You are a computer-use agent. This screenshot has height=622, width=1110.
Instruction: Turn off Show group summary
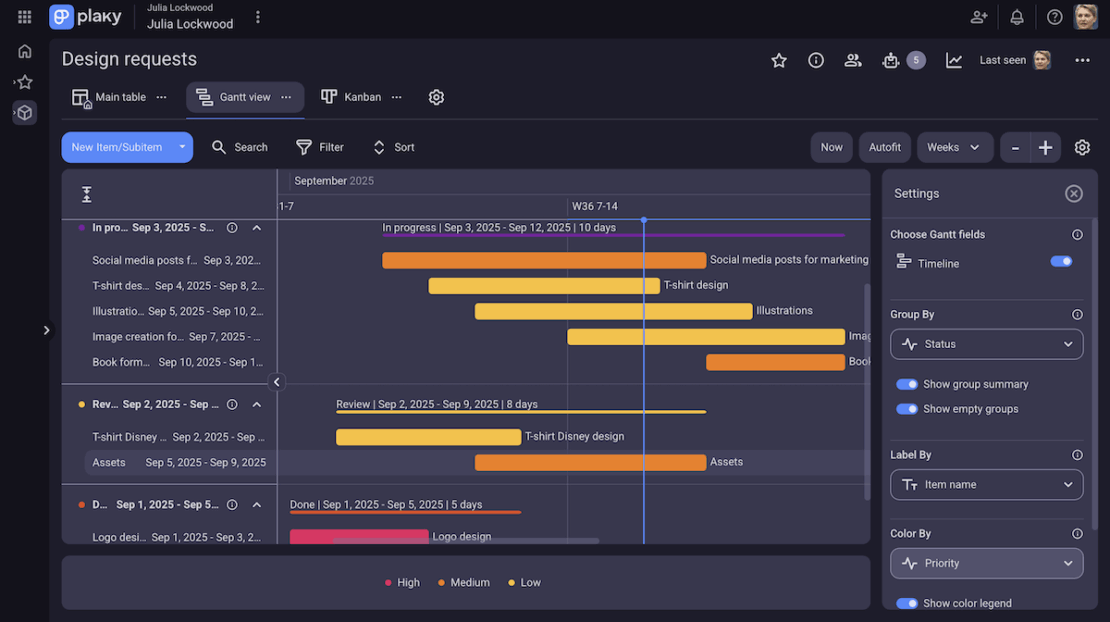[906, 384]
